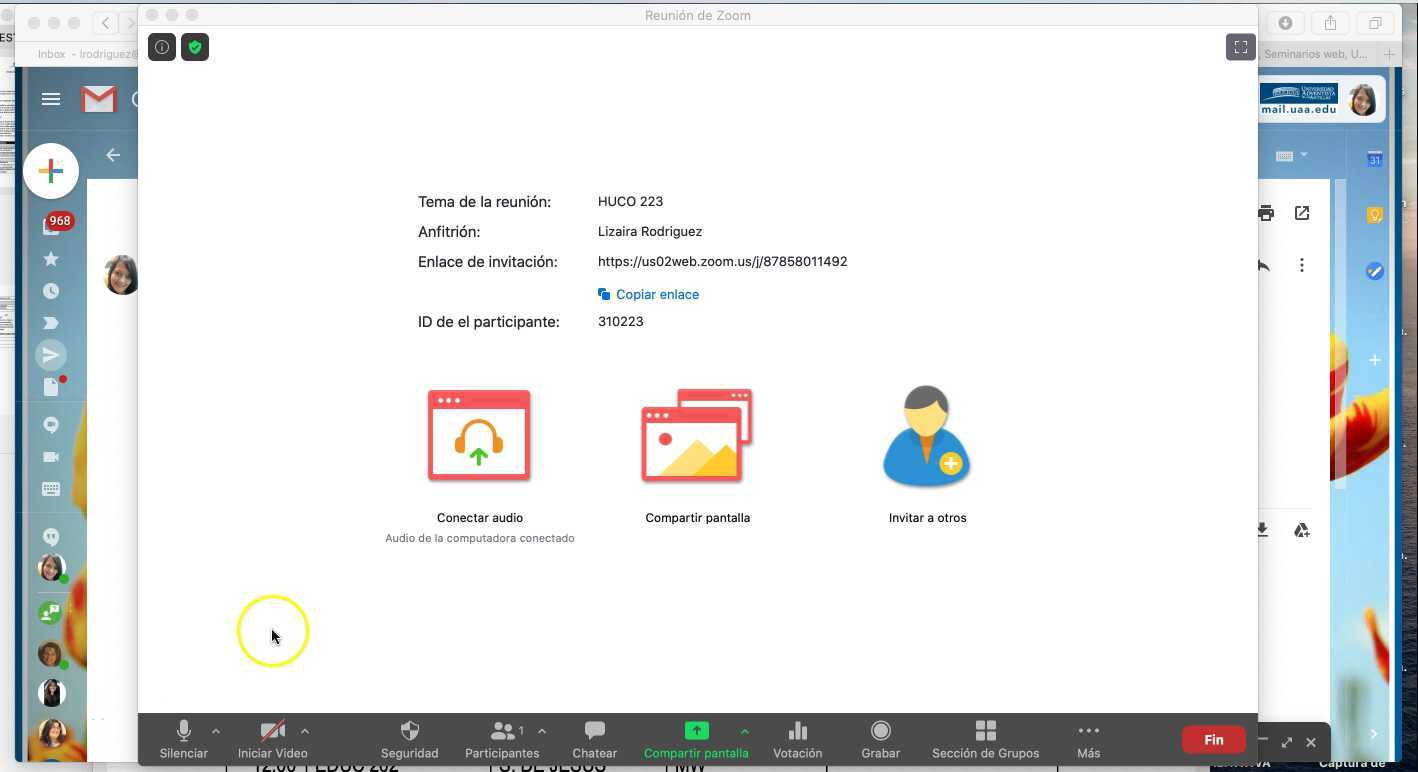Click Safari back navigation button
1418x772 pixels.
(x=106, y=23)
